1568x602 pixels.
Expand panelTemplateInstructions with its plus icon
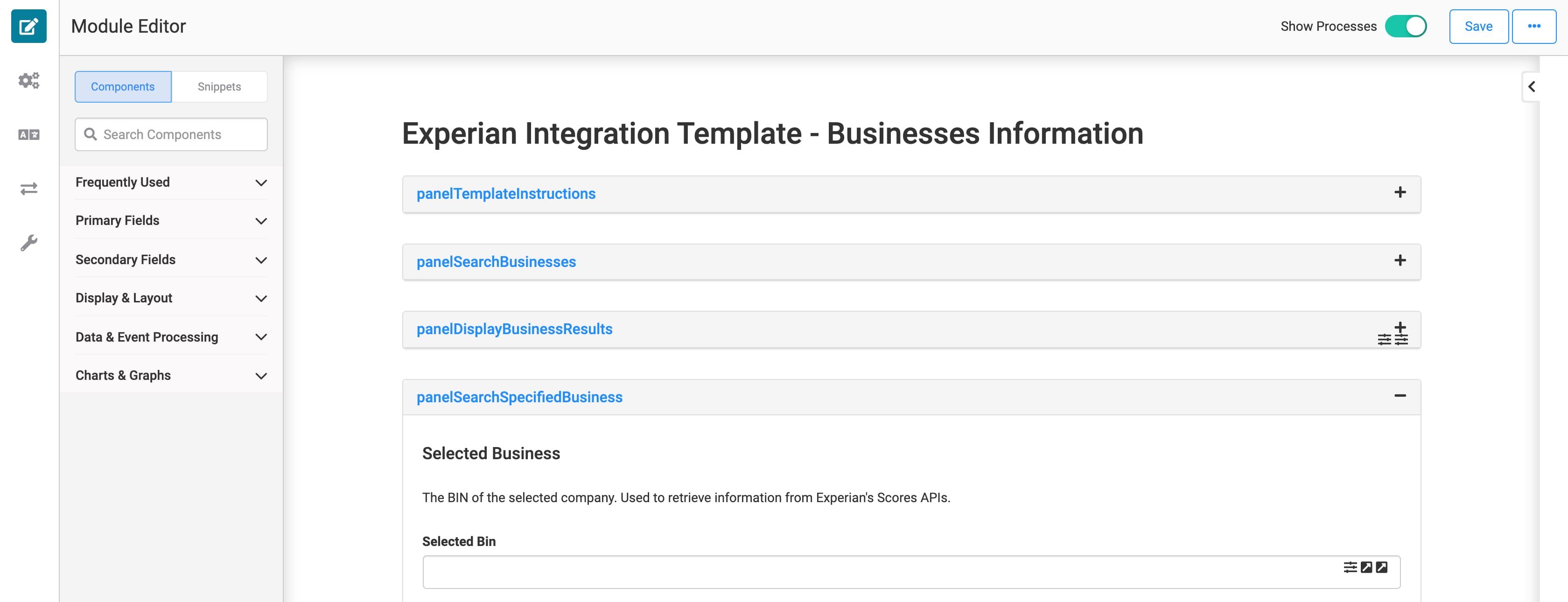(1400, 192)
